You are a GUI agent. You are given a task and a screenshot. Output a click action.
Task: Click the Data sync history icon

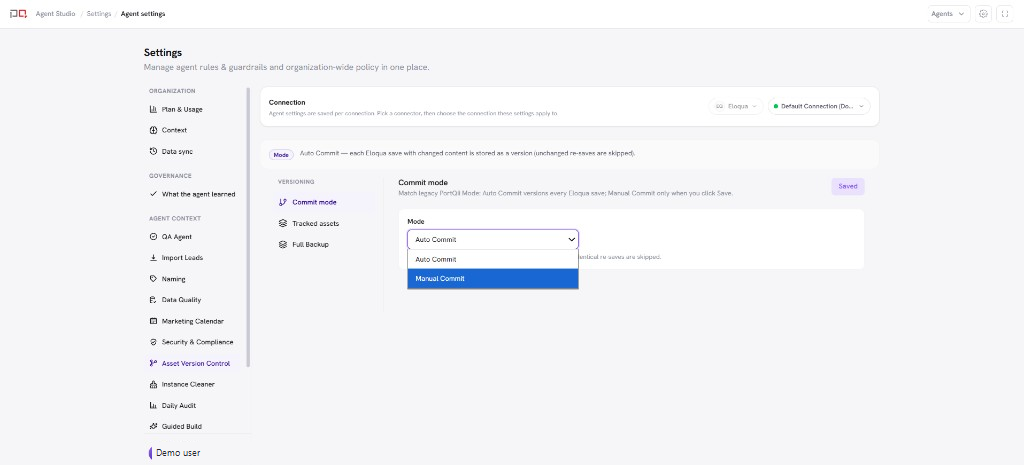(153, 151)
